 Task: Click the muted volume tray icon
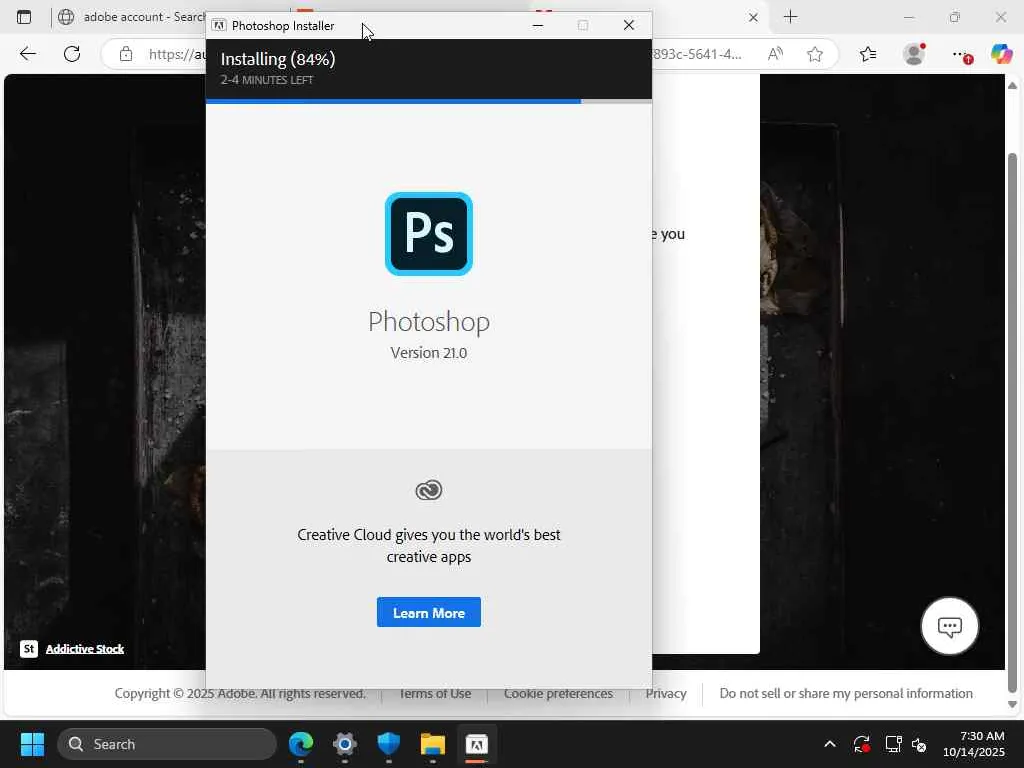coord(920,744)
